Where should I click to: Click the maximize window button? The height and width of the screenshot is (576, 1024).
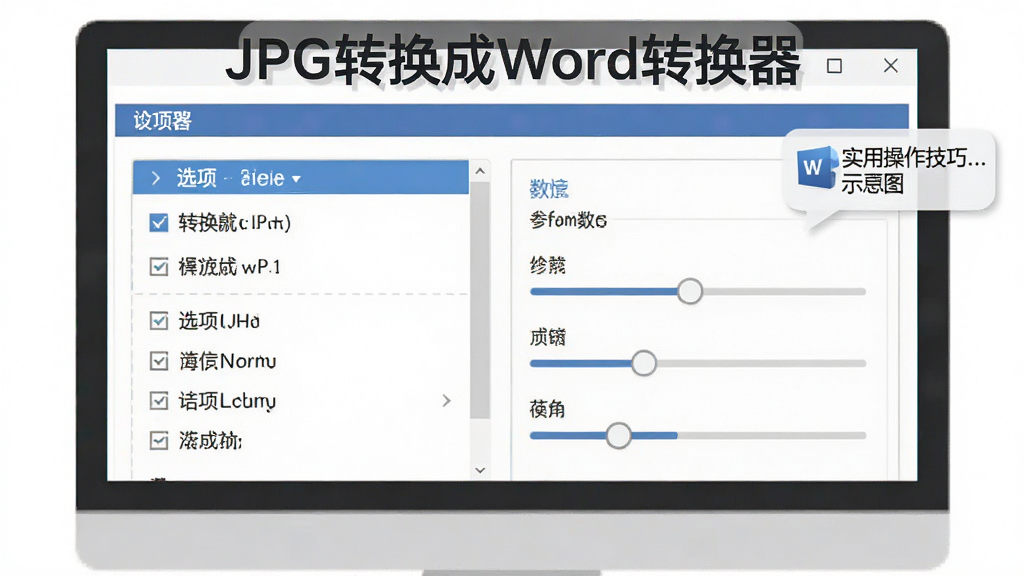point(834,66)
